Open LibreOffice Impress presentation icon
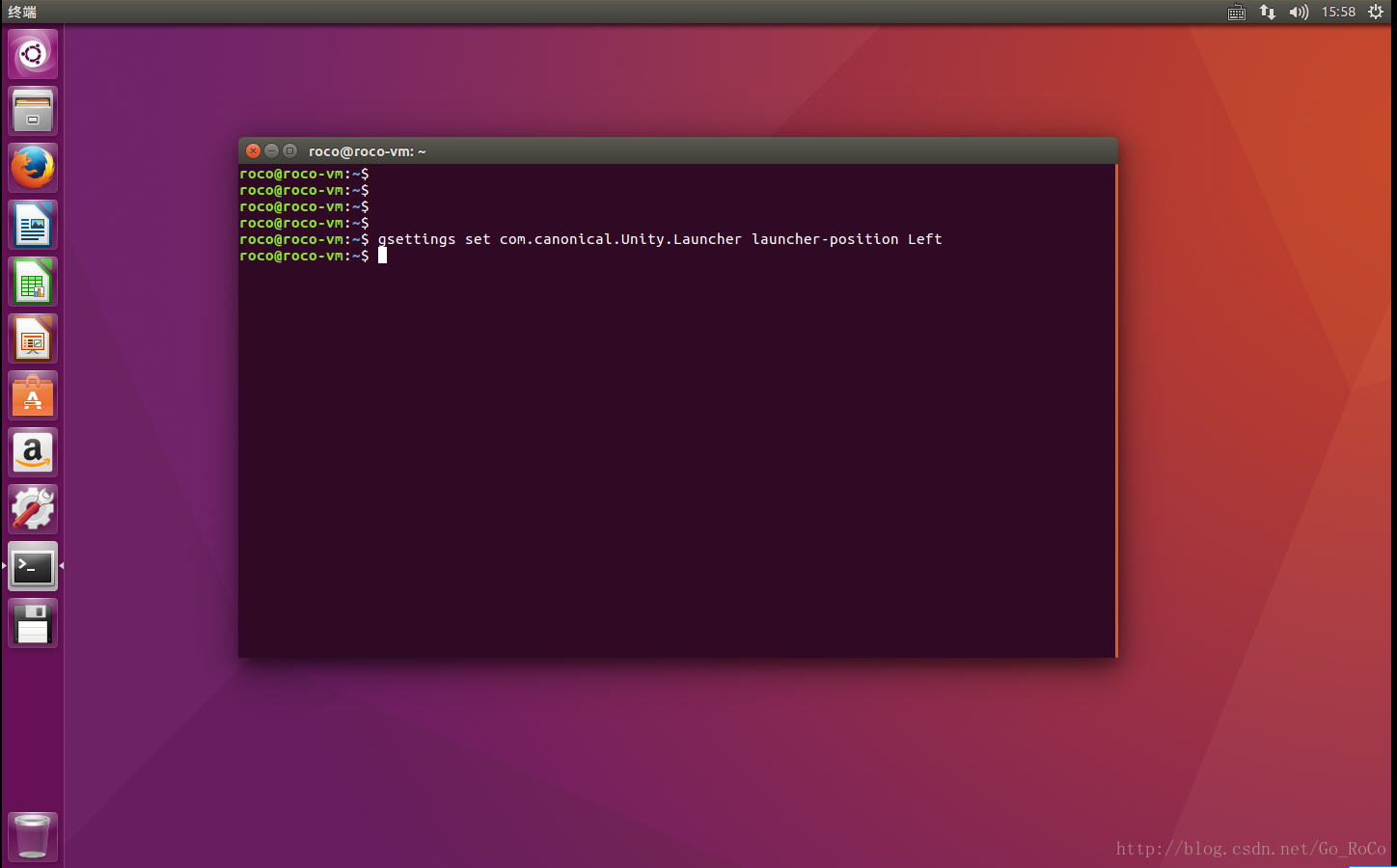 tap(33, 339)
